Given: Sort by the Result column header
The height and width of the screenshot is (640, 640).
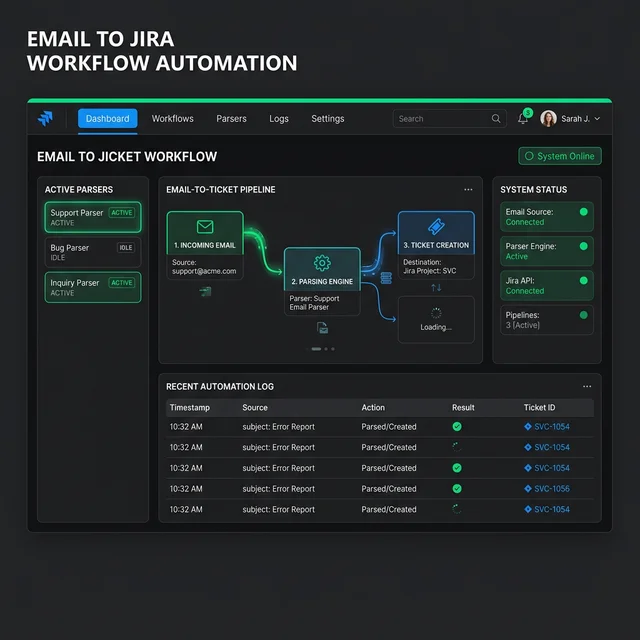Looking at the screenshot, I should [x=463, y=407].
